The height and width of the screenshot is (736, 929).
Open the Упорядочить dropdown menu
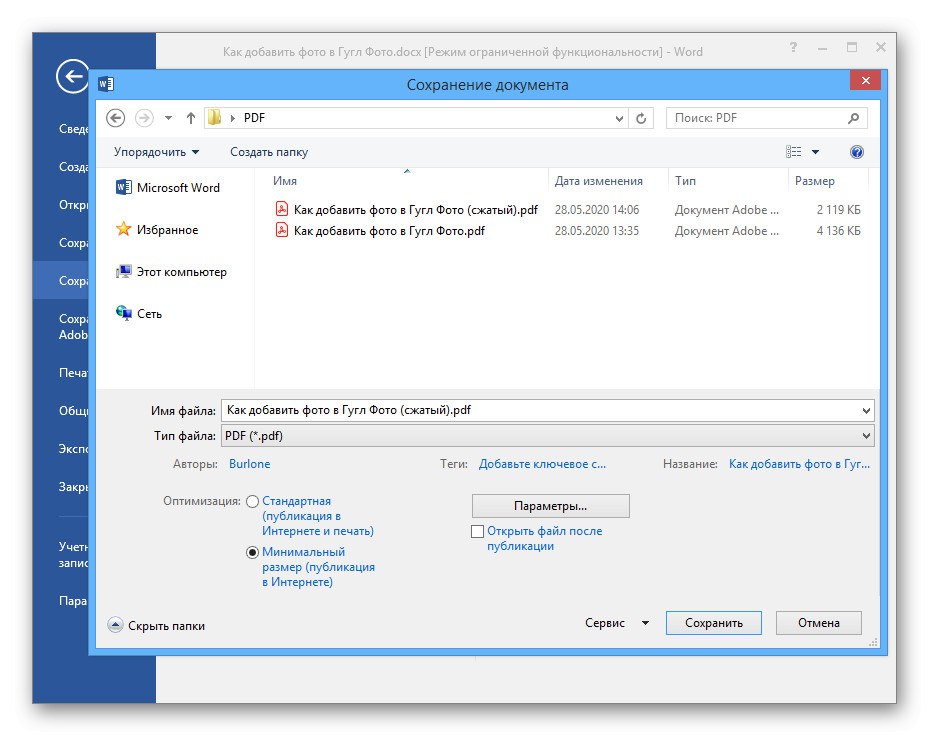point(156,152)
